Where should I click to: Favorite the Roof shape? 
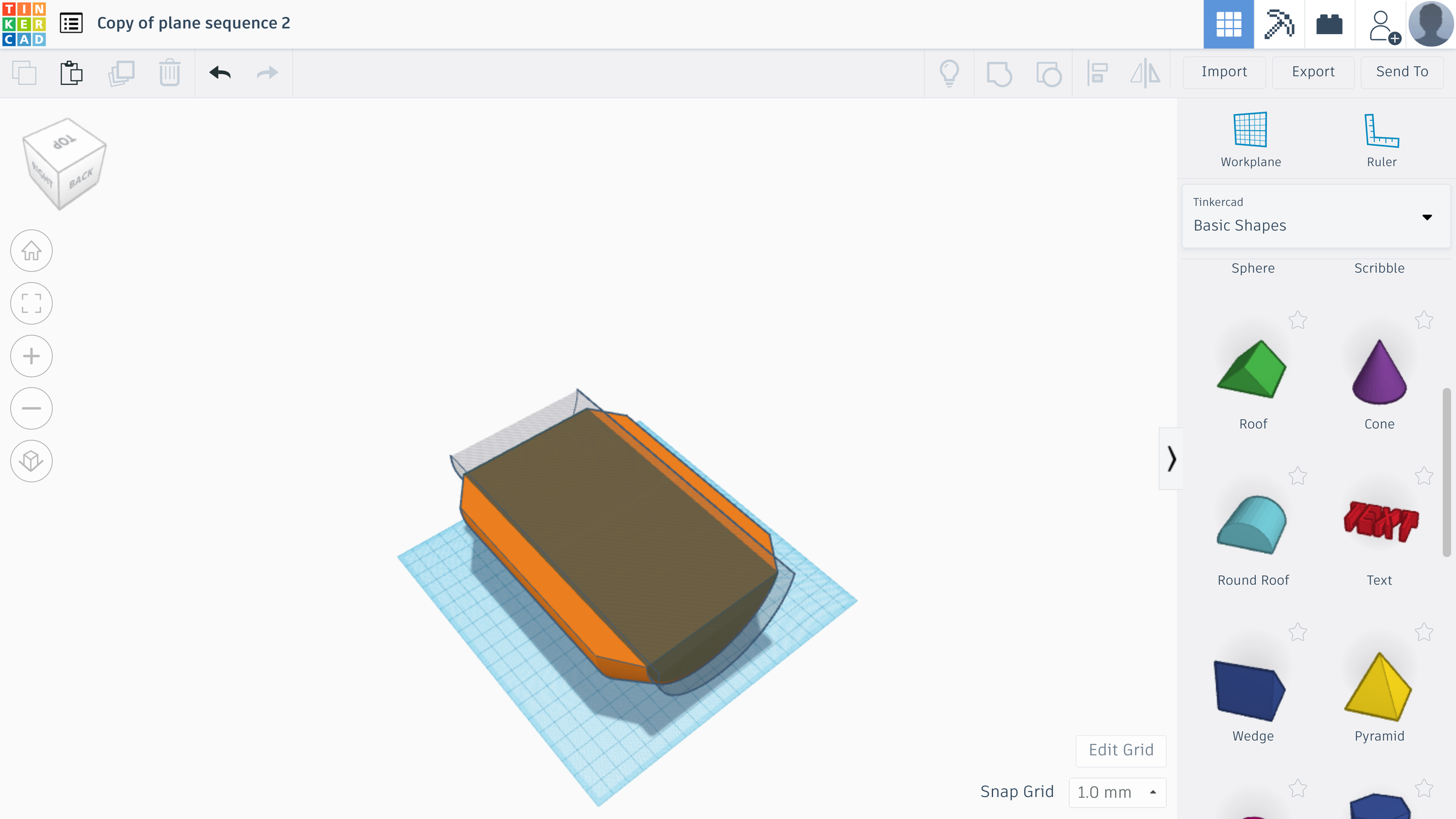[x=1298, y=320]
